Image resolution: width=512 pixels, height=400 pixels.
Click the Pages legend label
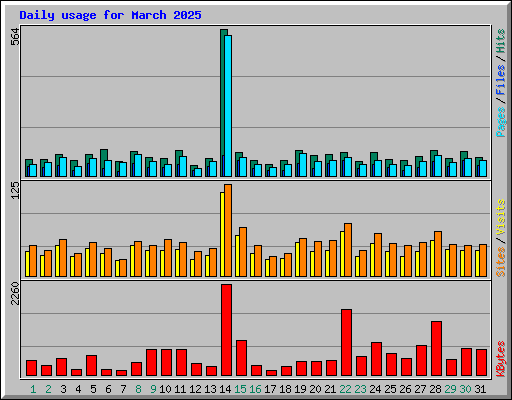pyautogui.click(x=501, y=122)
